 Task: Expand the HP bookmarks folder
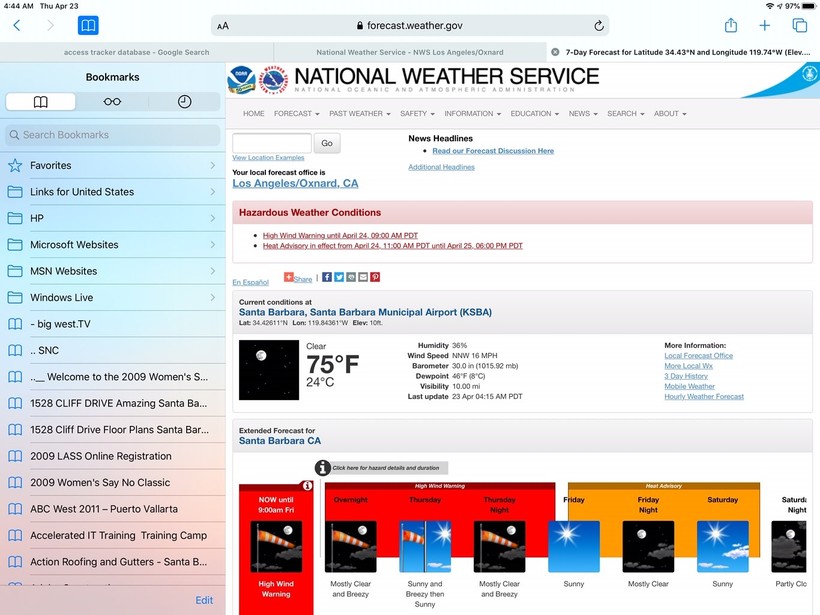point(112,218)
